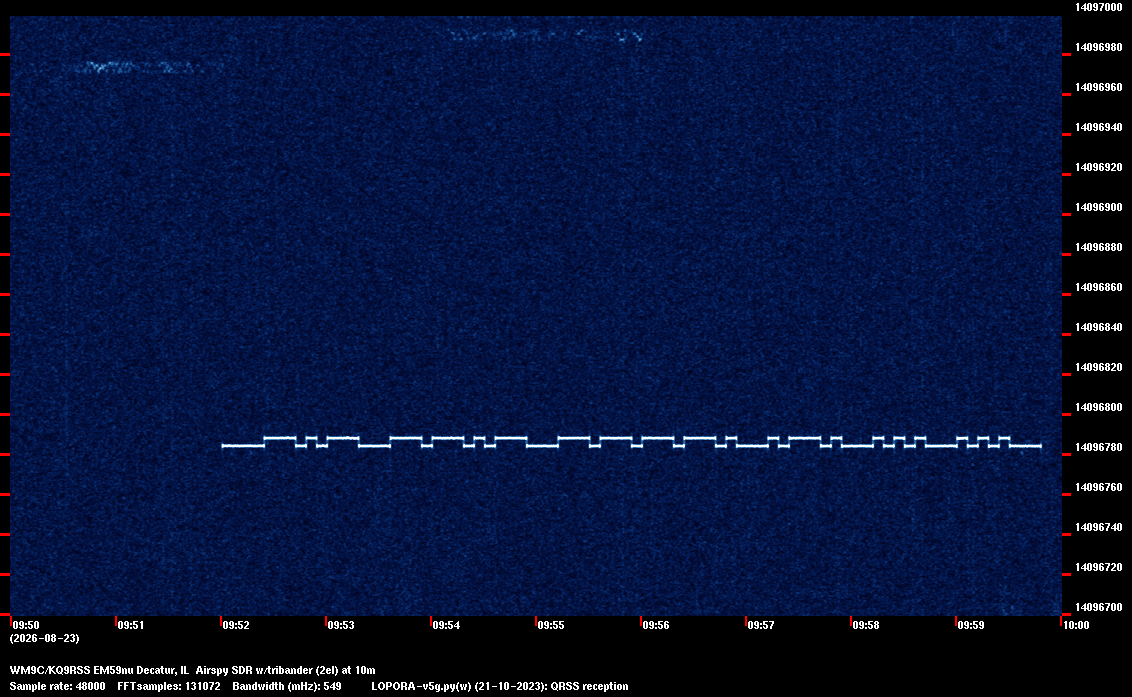Image resolution: width=1132 pixels, height=697 pixels.
Task: Click the LOPORA-v5g.py QRSS reception text
Action: click(500, 686)
